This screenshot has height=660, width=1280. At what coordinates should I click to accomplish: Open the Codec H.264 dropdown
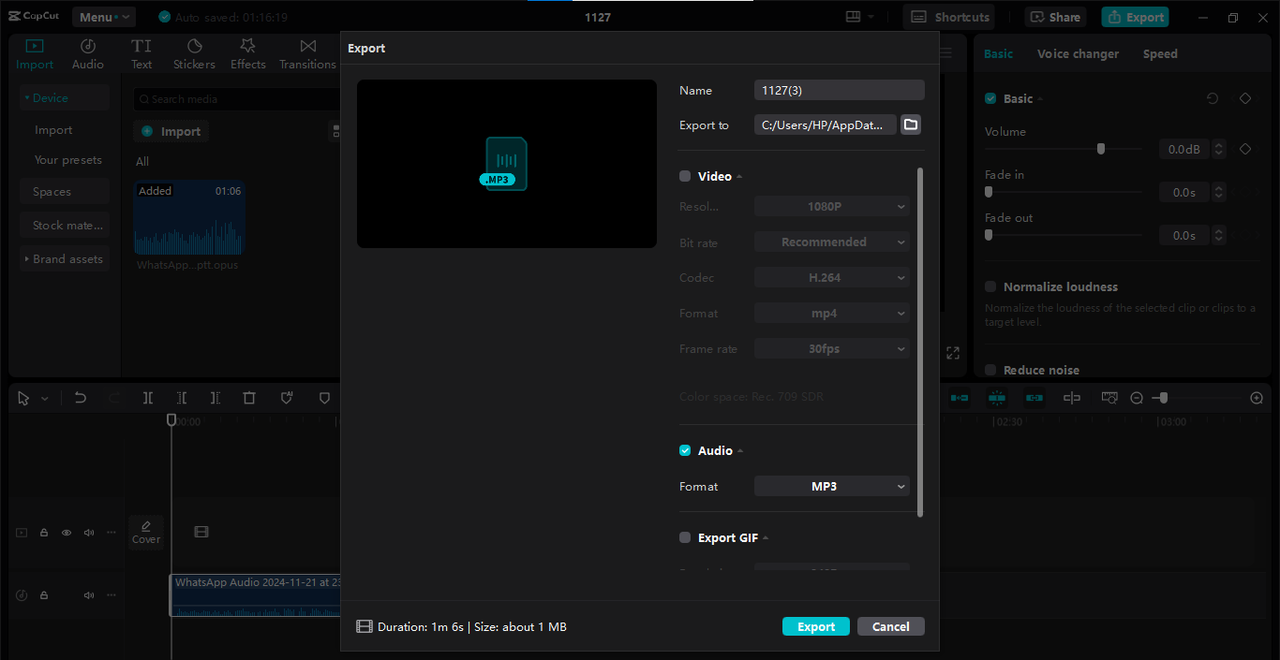tap(832, 278)
